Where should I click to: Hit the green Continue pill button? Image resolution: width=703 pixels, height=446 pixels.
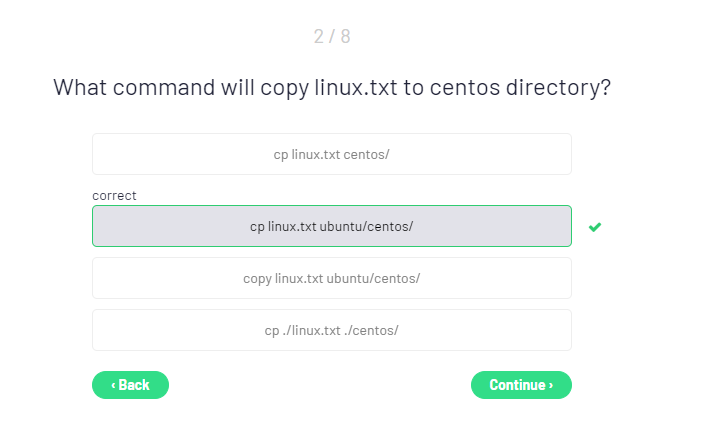pos(521,385)
